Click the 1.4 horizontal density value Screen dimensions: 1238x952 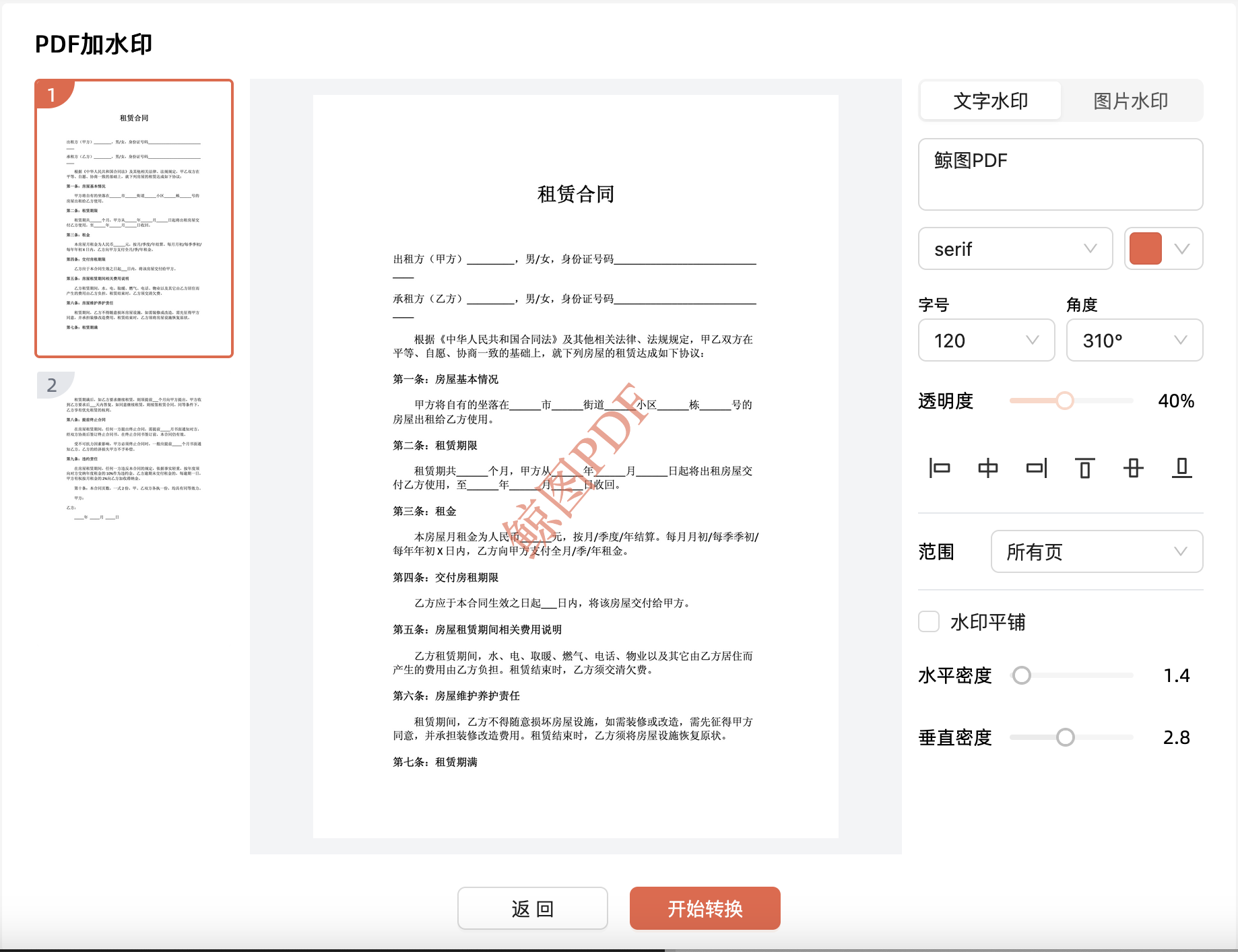click(1176, 675)
